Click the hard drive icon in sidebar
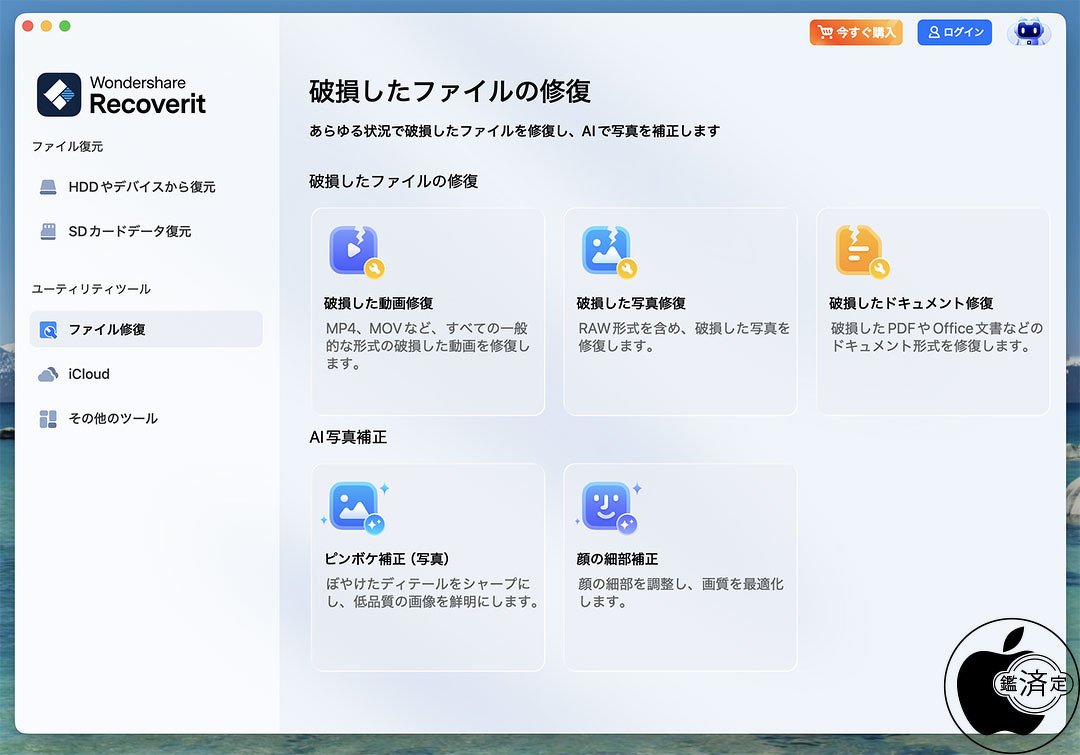The height and width of the screenshot is (755, 1080). point(48,187)
